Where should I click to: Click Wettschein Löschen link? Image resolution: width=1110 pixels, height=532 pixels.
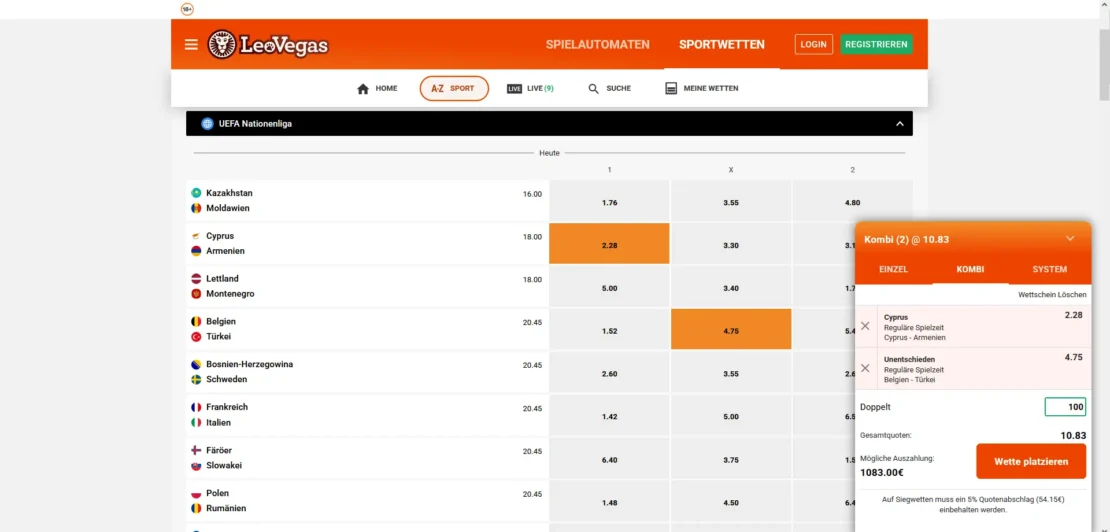(1050, 294)
